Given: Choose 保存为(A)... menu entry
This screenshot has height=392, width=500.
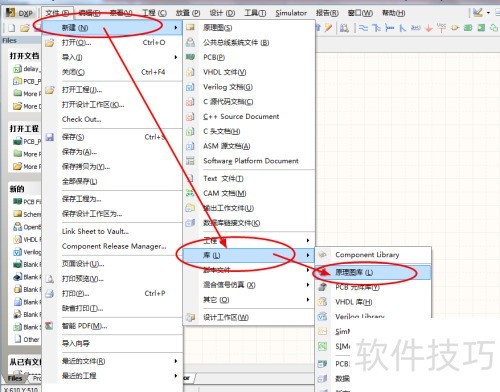Looking at the screenshot, I should [x=113, y=152].
